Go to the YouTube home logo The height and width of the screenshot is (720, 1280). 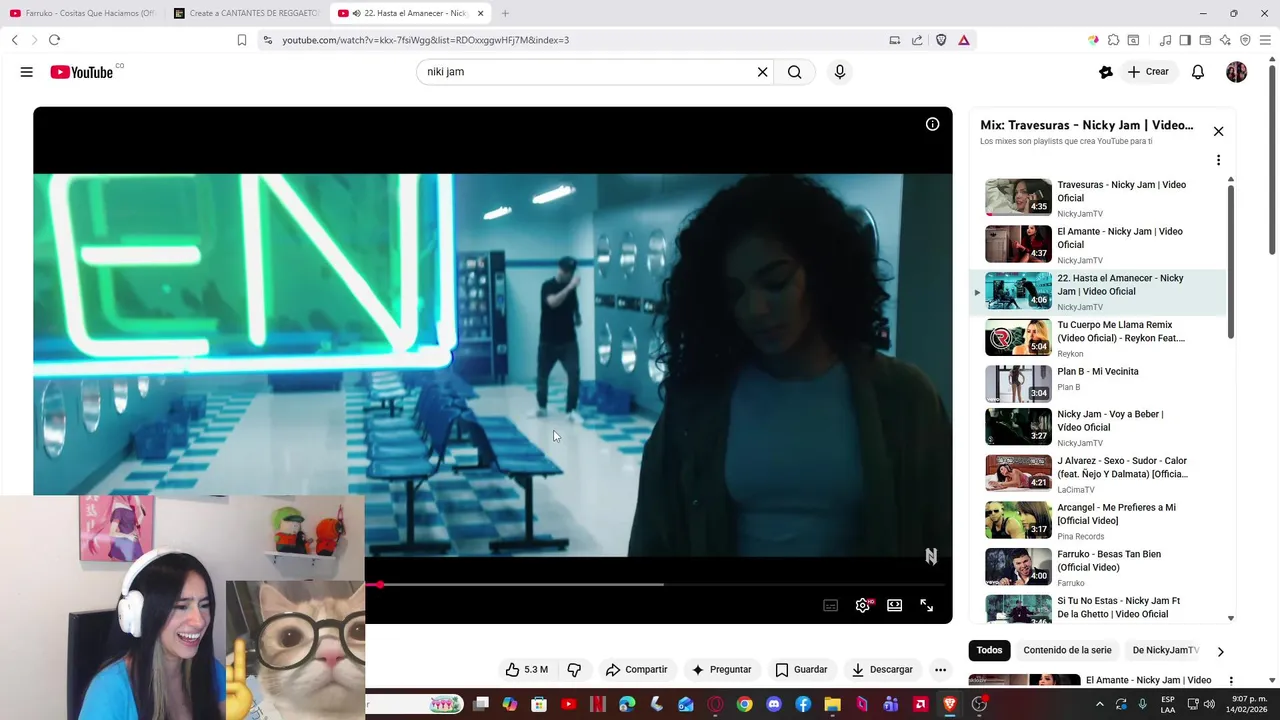click(x=82, y=72)
